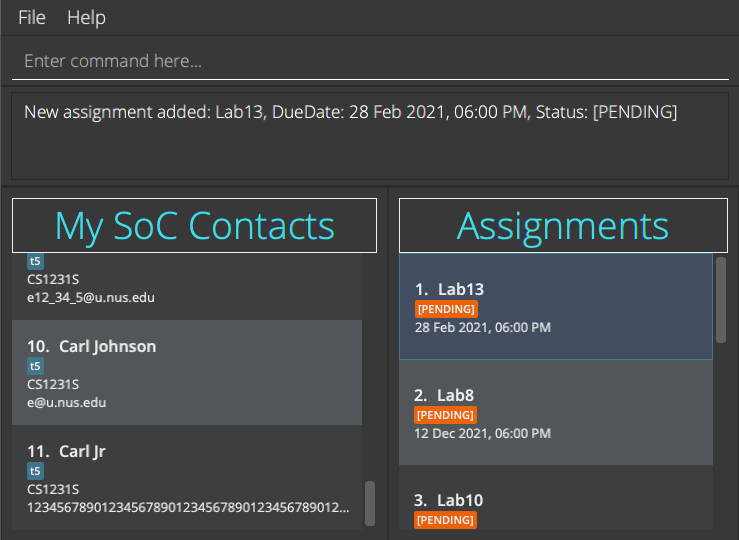Click the long numeric email under Carl Jr
Image resolution: width=739 pixels, height=540 pixels.
coord(188,508)
